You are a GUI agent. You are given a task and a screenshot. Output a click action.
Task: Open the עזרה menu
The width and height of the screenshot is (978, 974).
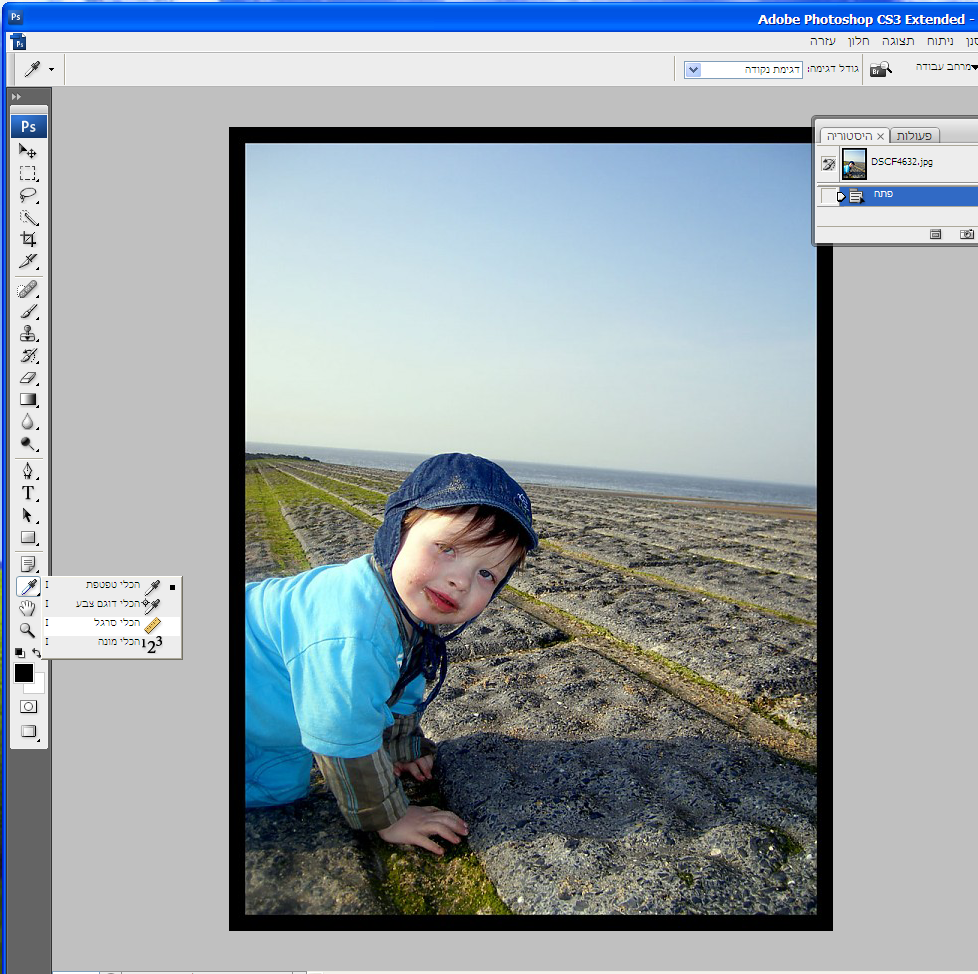point(822,41)
